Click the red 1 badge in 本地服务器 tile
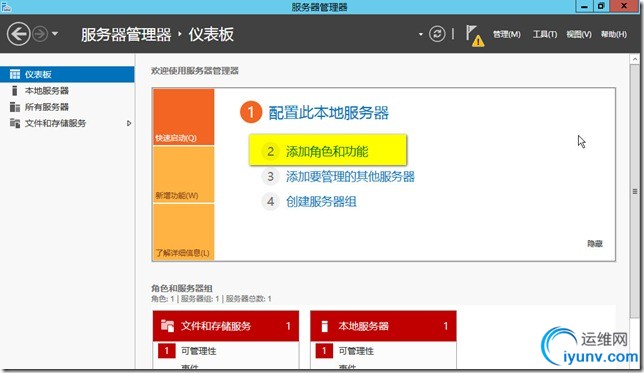The width and height of the screenshot is (644, 373). pyautogui.click(x=324, y=351)
